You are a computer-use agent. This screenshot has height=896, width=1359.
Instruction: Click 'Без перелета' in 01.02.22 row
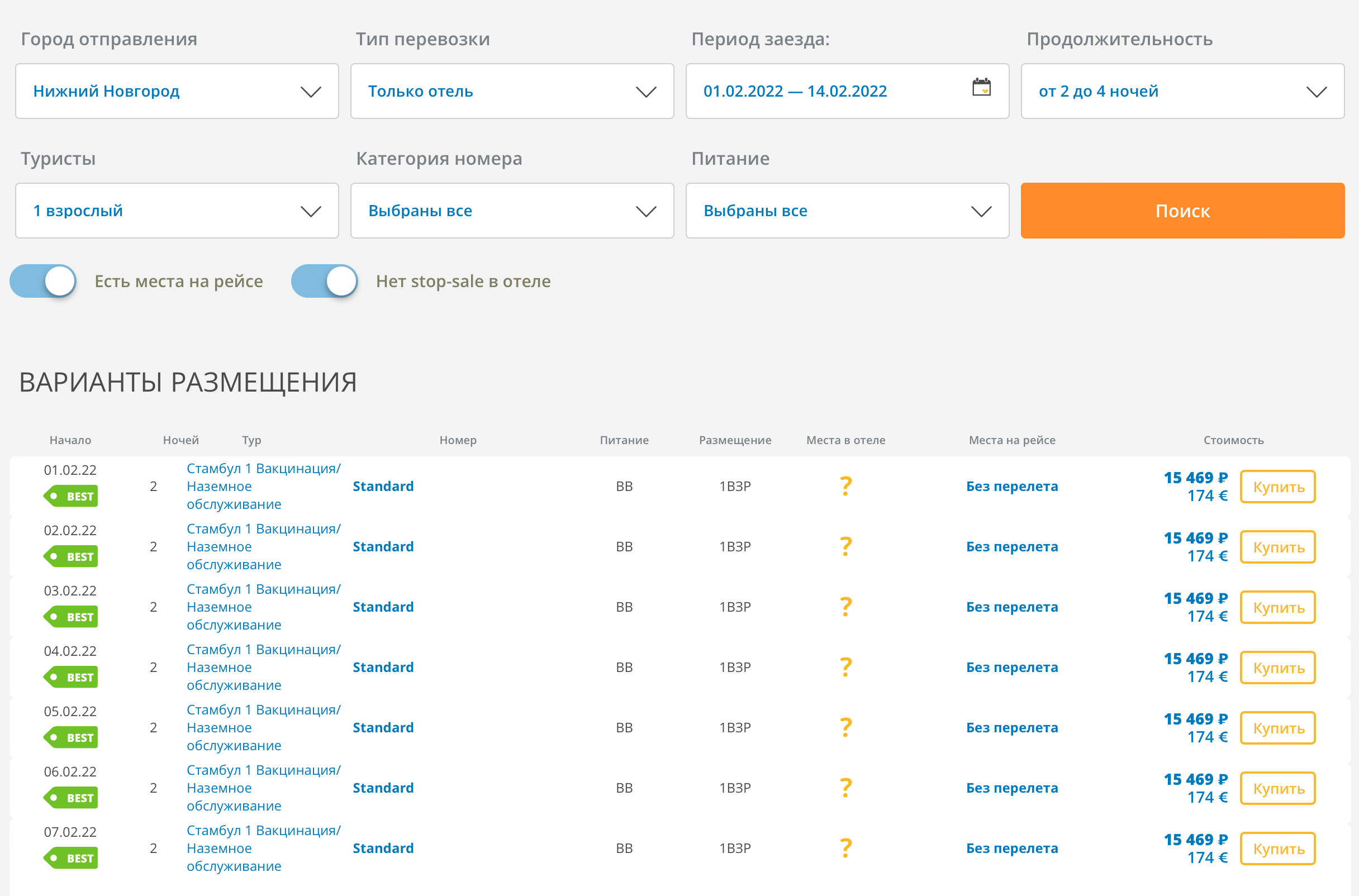(x=1012, y=487)
